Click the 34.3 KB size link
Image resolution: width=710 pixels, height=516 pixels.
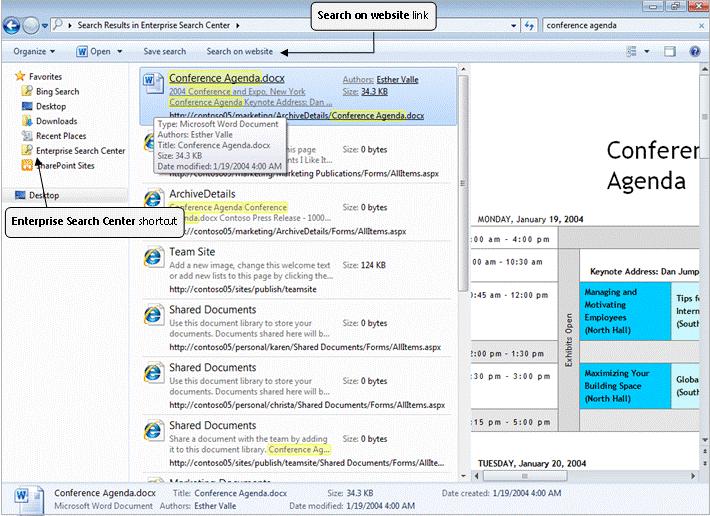point(374,91)
